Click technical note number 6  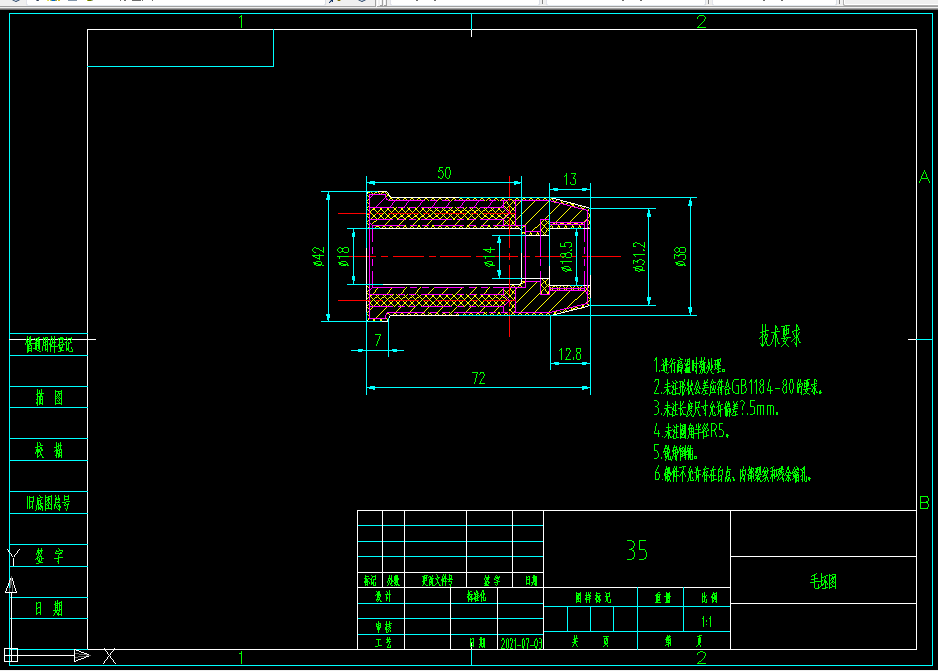[x=732, y=474]
